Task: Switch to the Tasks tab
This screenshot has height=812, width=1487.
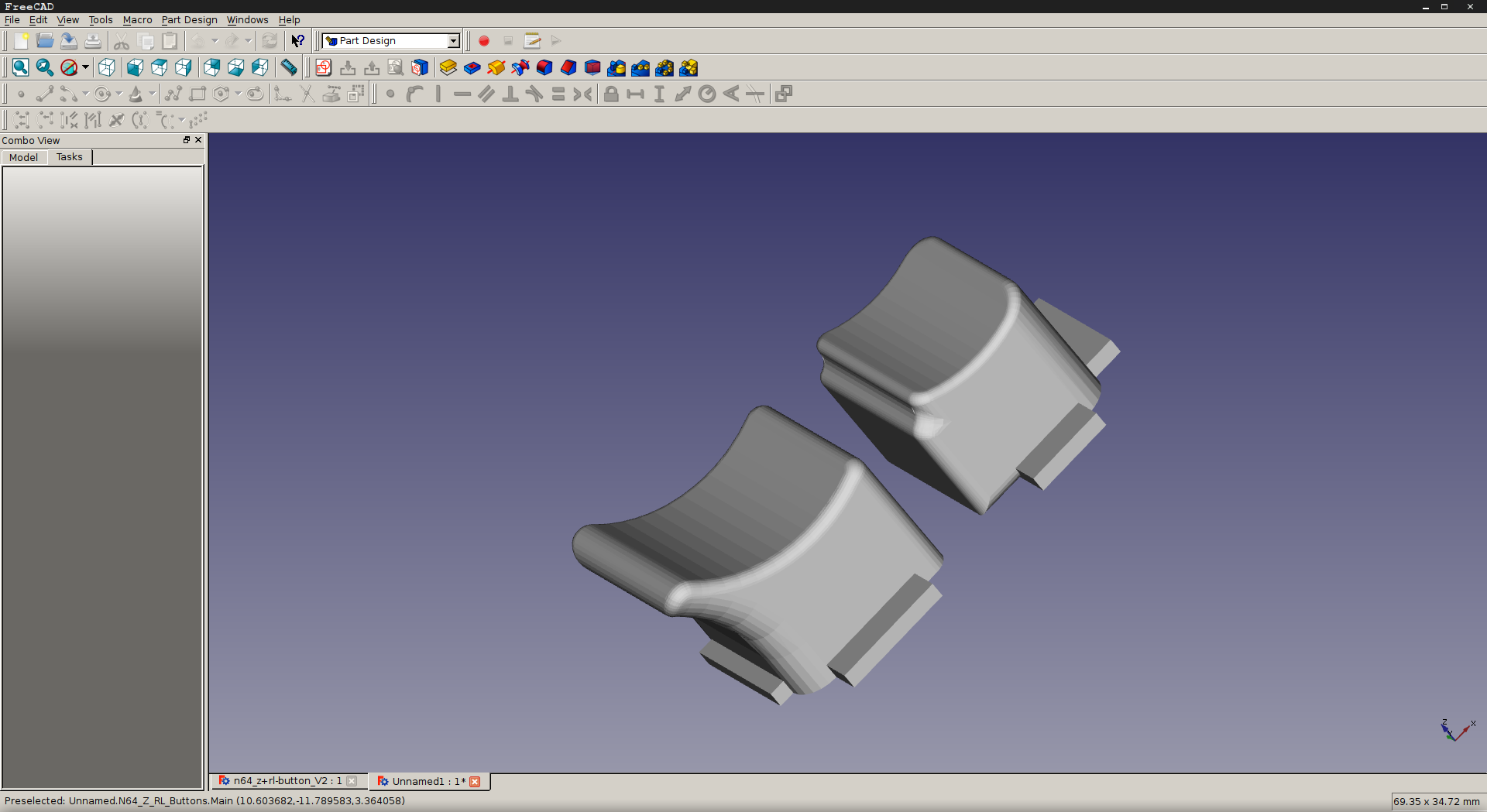Action: pyautogui.click(x=70, y=157)
